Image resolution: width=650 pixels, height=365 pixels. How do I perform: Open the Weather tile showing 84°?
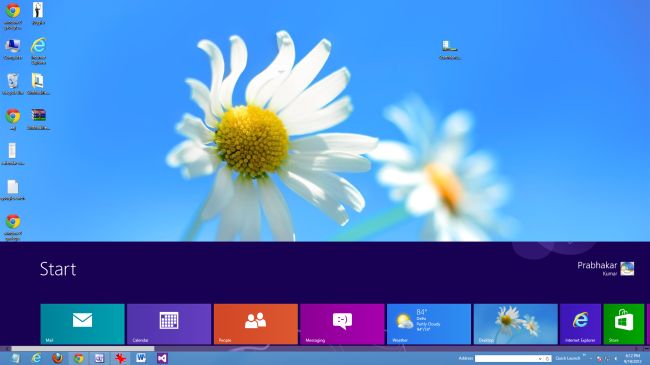click(x=429, y=324)
